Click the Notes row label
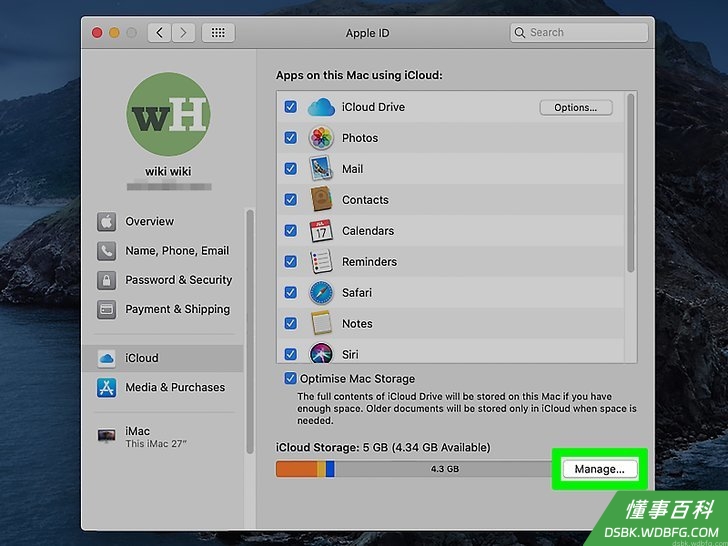The image size is (728, 546). pyautogui.click(x=357, y=324)
